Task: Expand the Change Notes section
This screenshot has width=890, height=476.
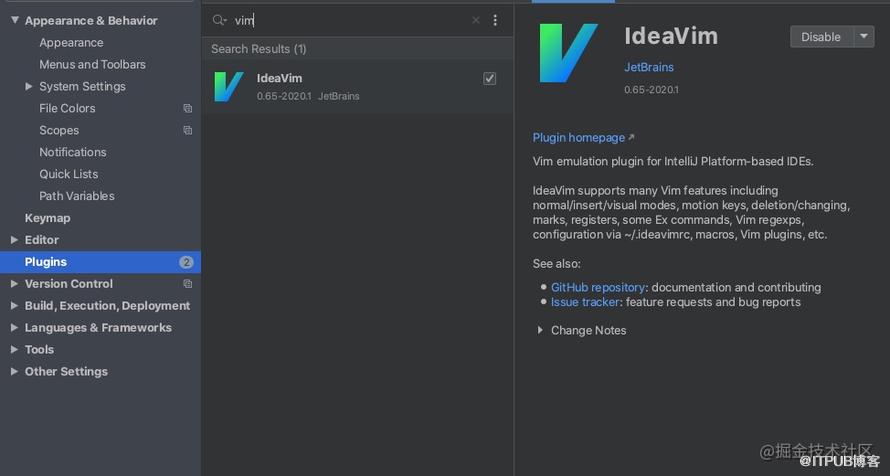Action: coord(540,330)
